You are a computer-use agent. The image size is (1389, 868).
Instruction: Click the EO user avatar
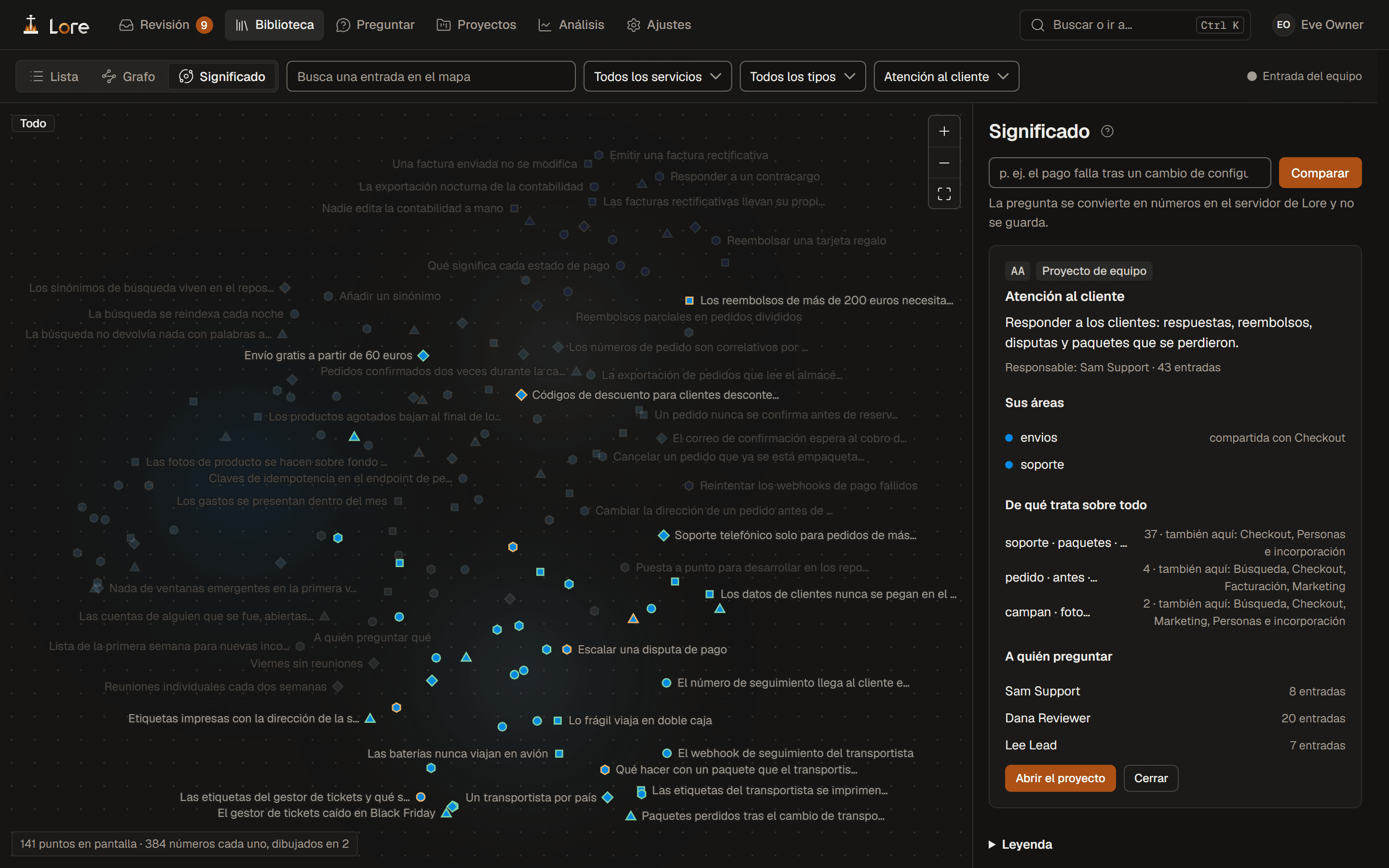[1283, 25]
